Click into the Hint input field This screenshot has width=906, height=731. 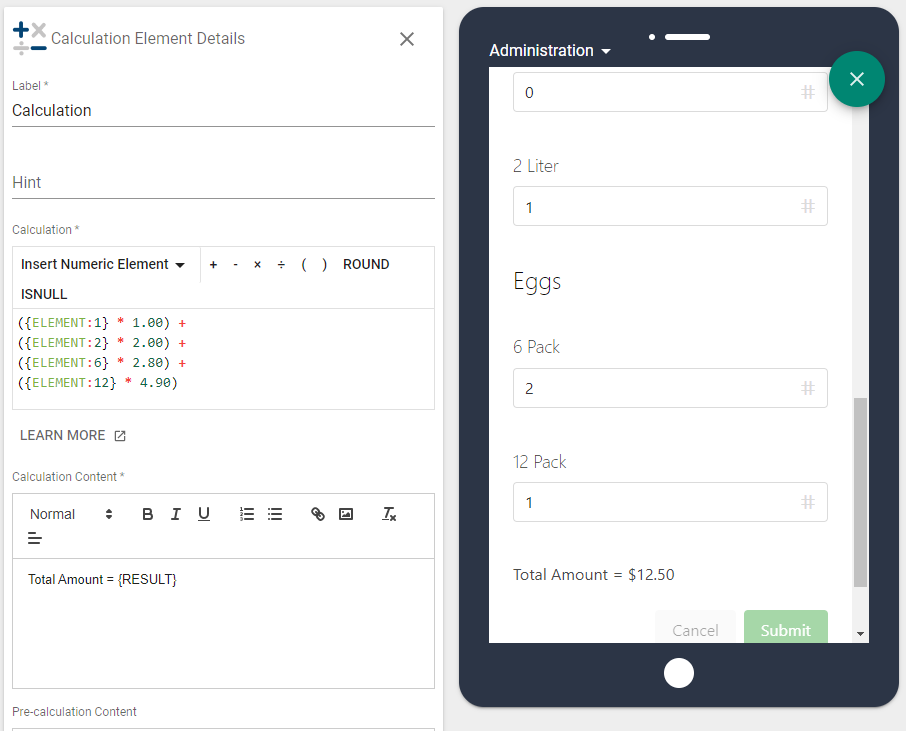[x=223, y=183]
